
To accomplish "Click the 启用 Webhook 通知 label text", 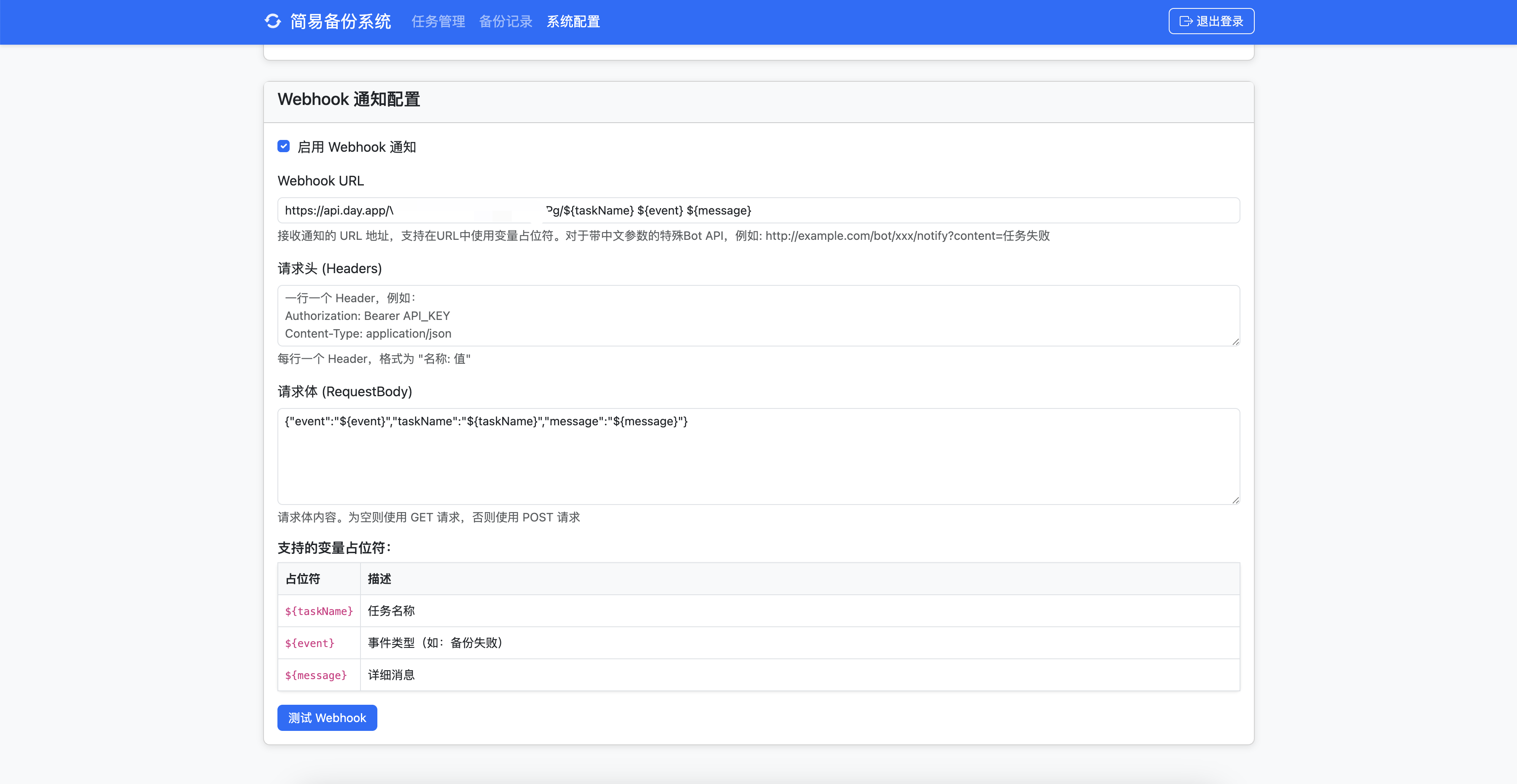I will tap(356, 147).
